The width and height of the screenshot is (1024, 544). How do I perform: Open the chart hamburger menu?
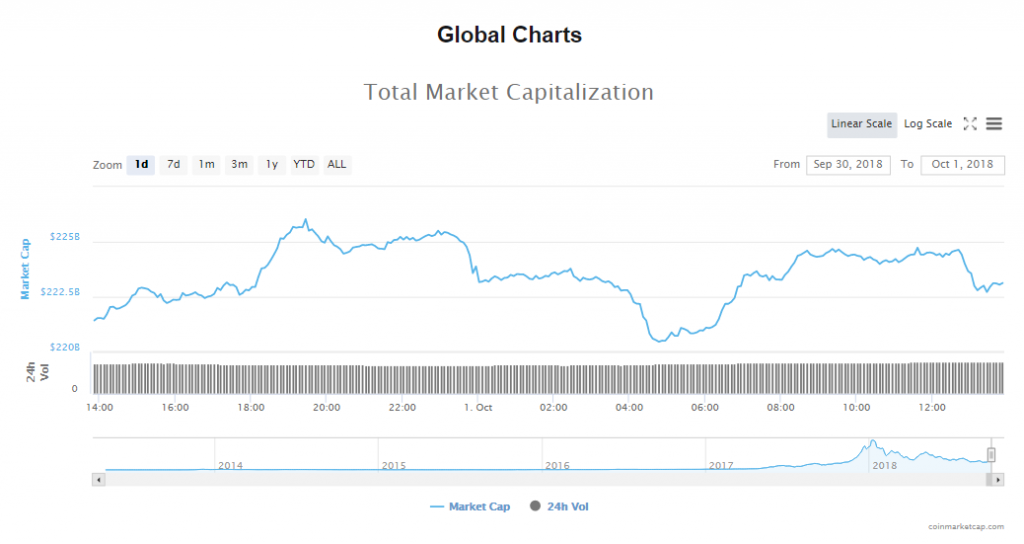(x=994, y=124)
